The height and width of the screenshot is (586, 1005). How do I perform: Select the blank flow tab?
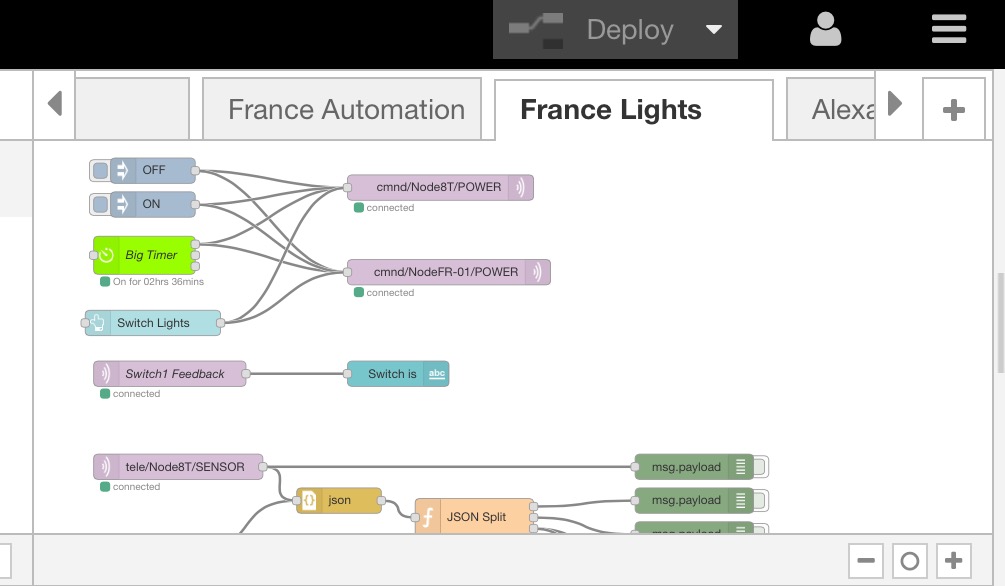(132, 109)
